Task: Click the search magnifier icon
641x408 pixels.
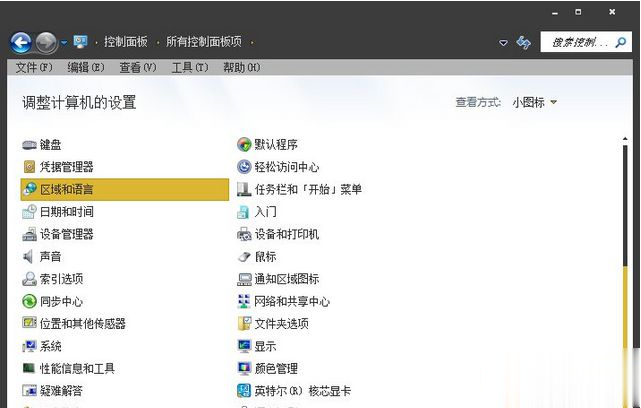Action: pos(621,42)
